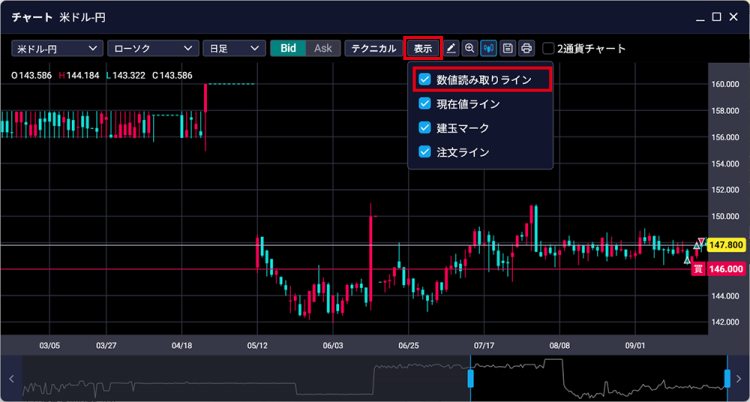The width and height of the screenshot is (750, 402).
Task: Click the magnifier zoom-in icon
Action: click(x=470, y=48)
